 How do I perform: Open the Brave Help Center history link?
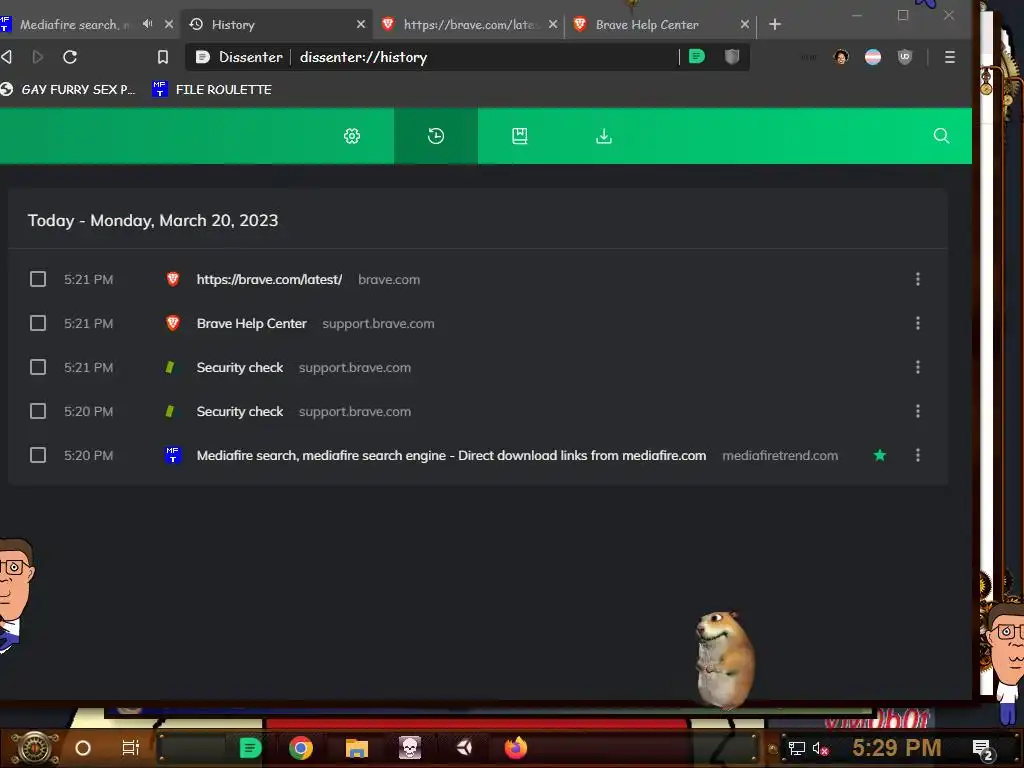[251, 323]
